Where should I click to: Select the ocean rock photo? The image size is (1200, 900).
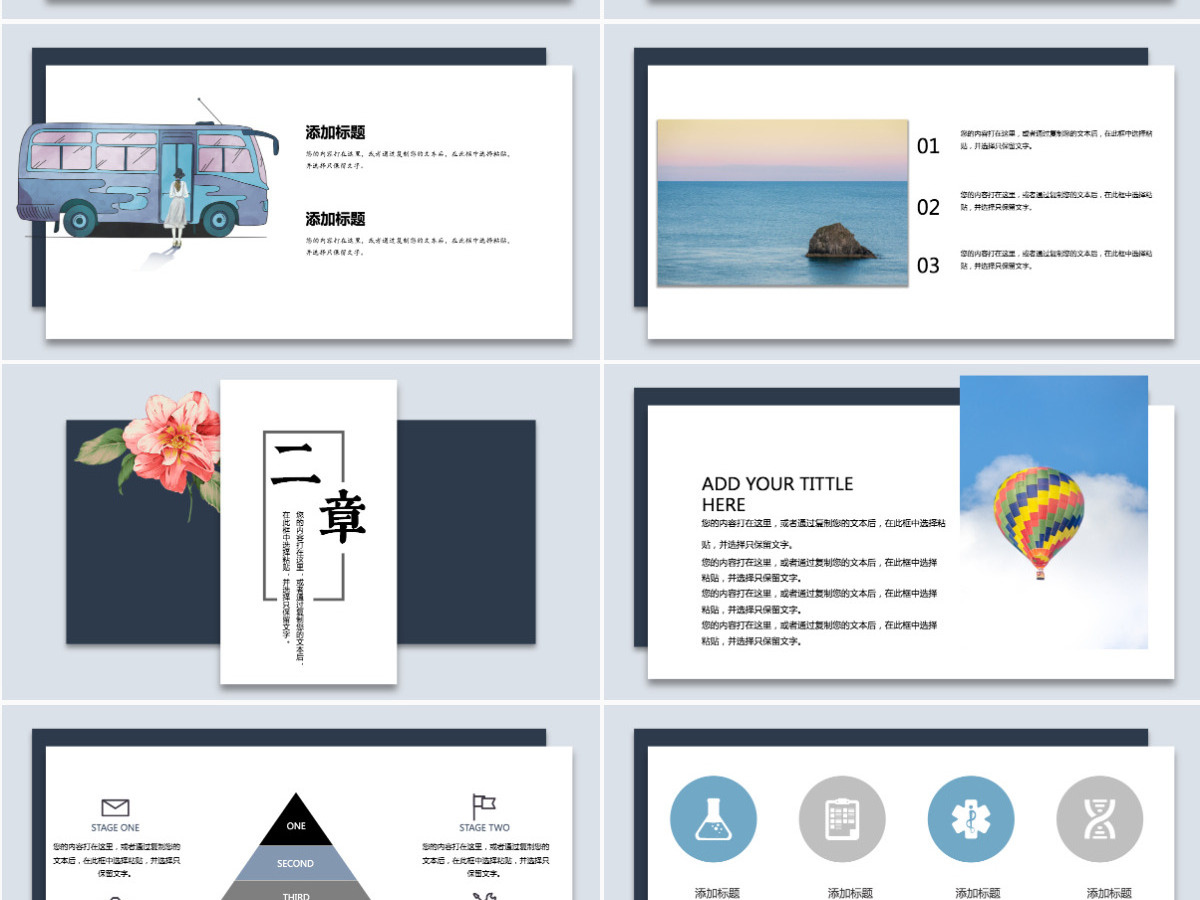click(x=782, y=203)
